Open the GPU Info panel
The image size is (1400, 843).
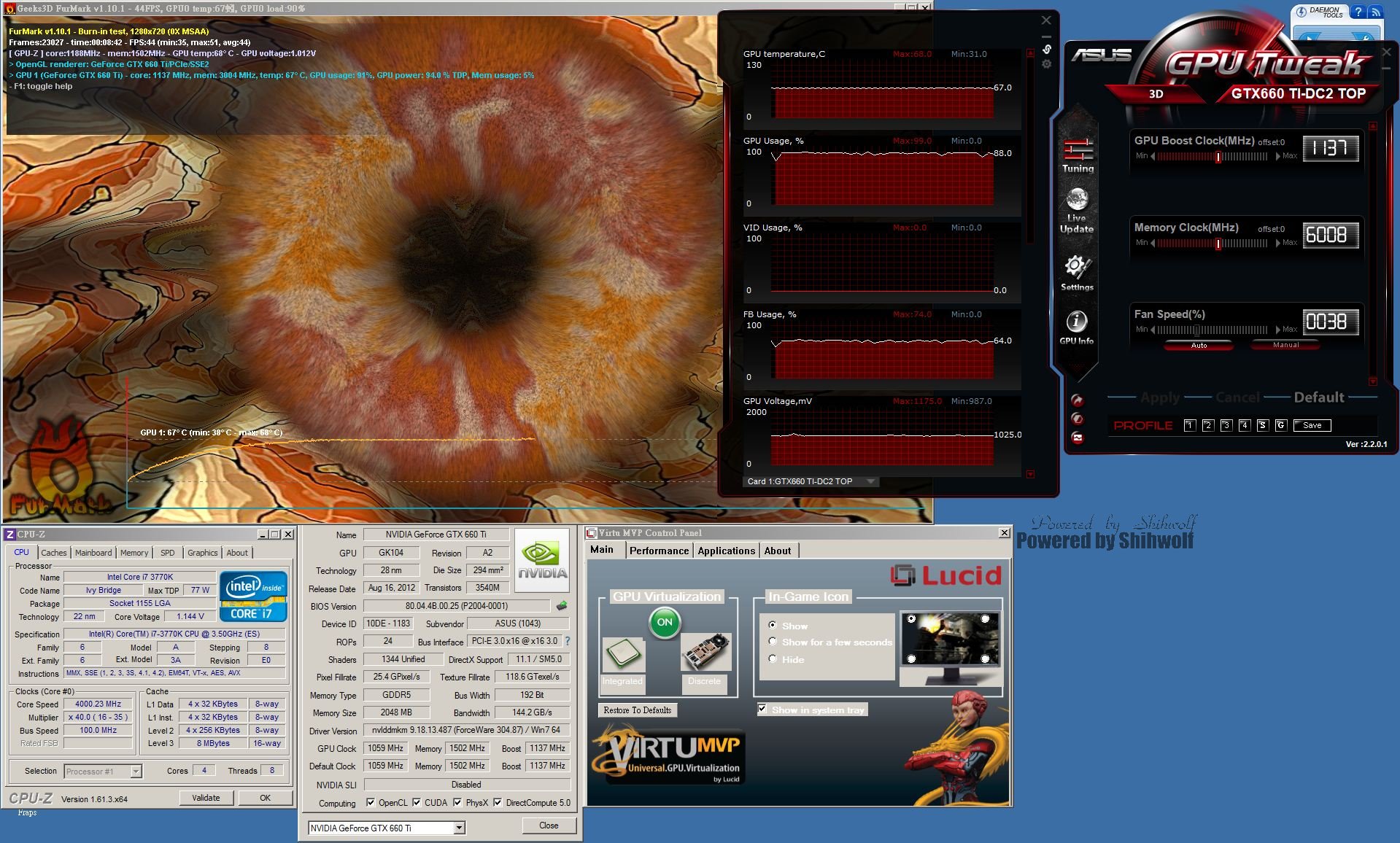point(1077,327)
